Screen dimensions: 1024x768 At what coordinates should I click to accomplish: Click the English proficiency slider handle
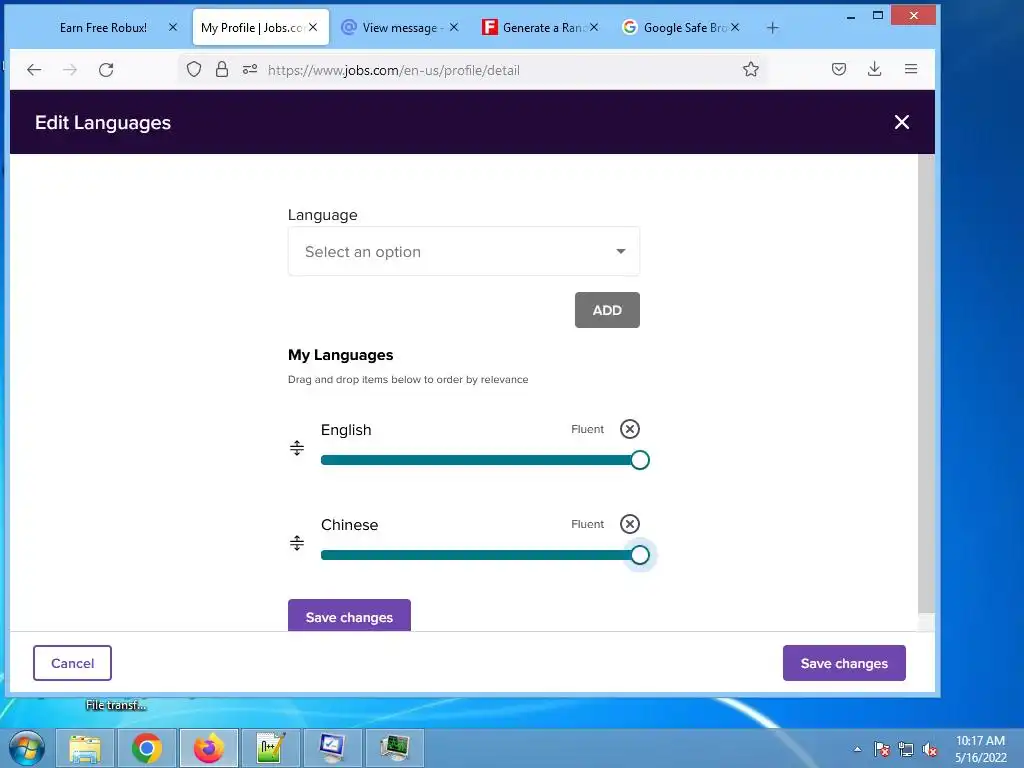coord(640,460)
